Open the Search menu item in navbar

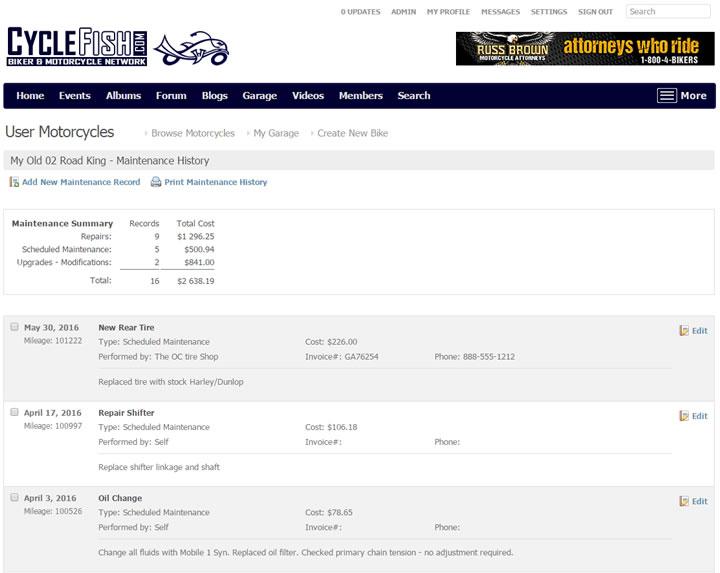click(414, 96)
